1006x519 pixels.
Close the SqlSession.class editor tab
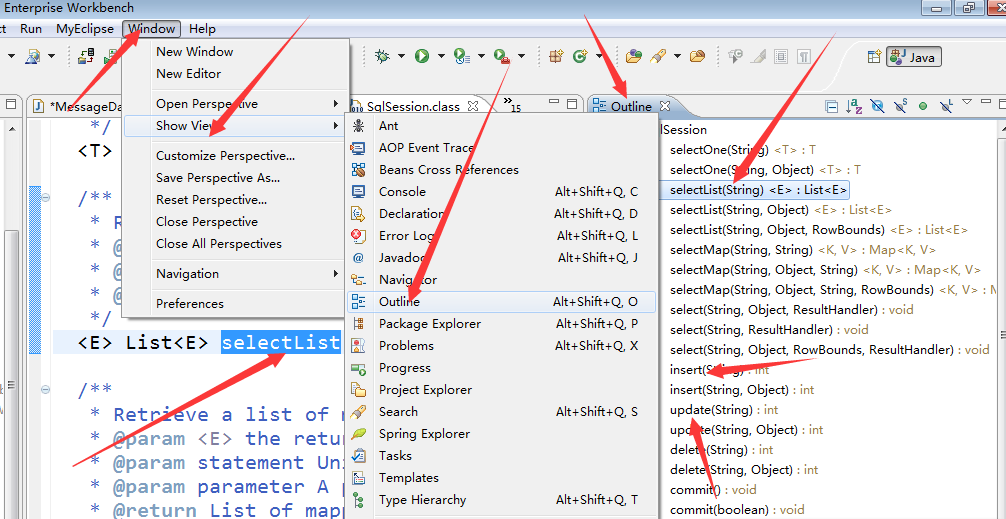(x=473, y=105)
